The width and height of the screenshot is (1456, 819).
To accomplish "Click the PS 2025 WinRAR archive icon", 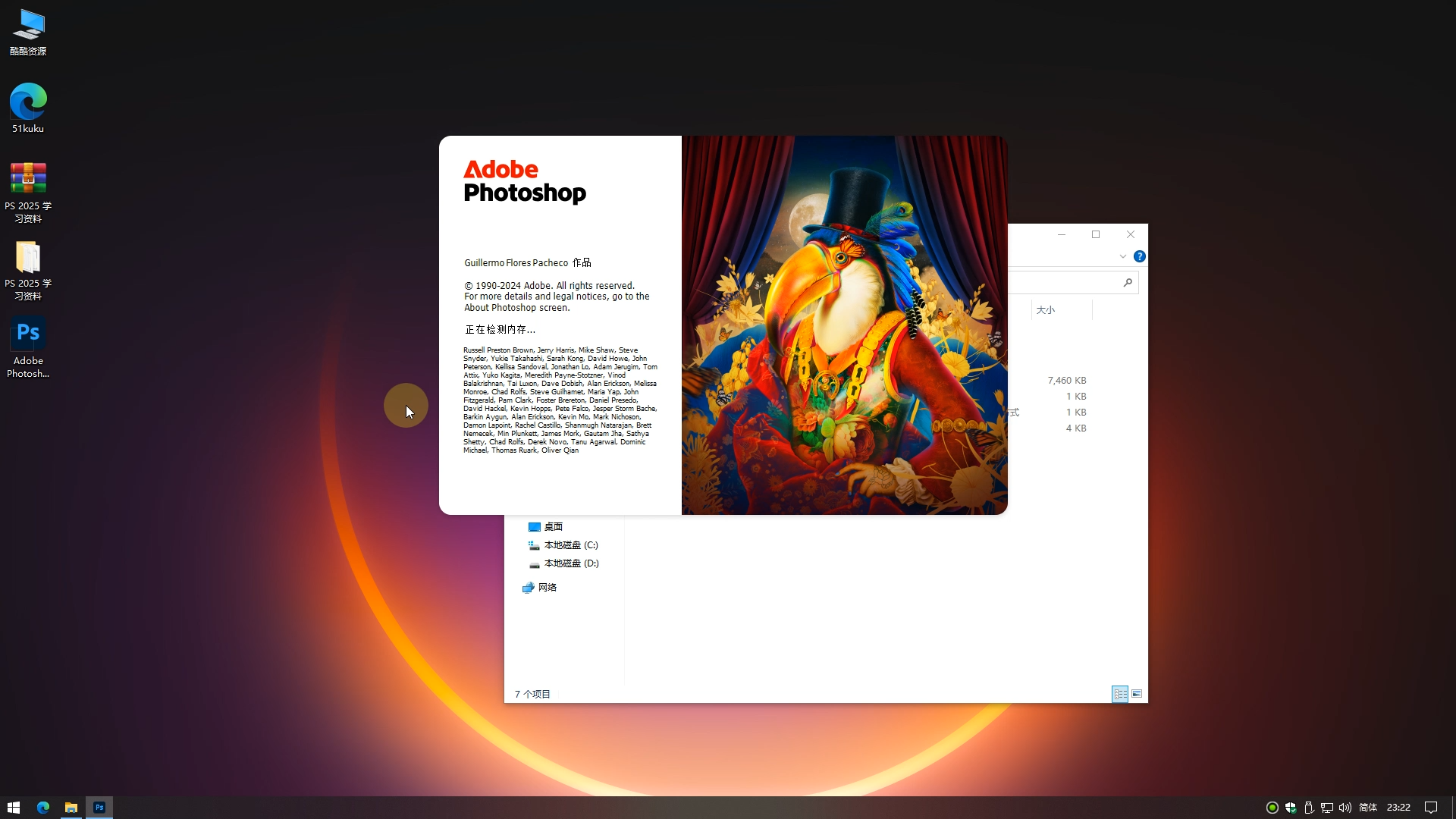I will (28, 180).
